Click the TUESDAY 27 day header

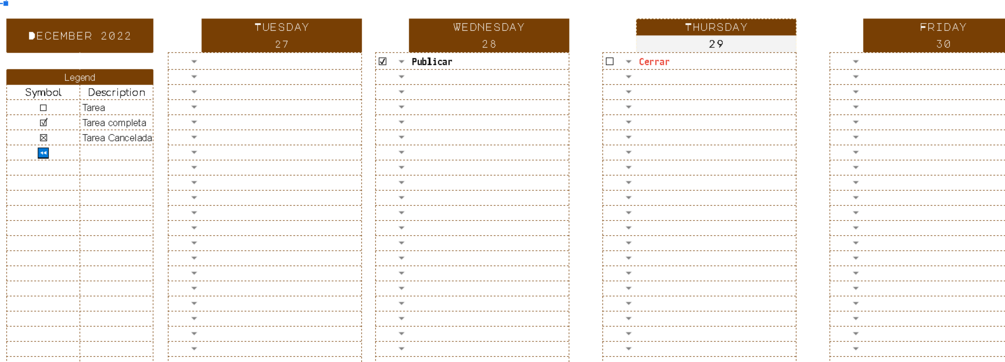281,35
